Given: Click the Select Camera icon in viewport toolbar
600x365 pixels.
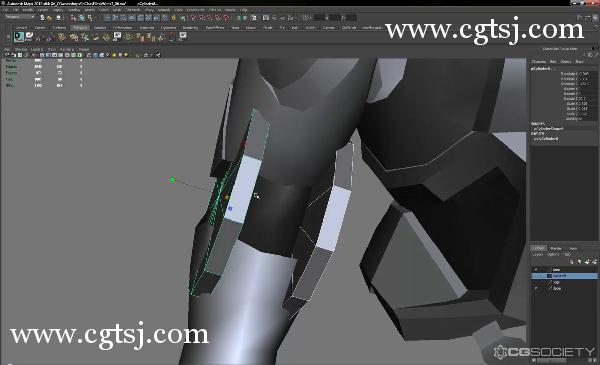Looking at the screenshot, I should pyautogui.click(x=7, y=55).
